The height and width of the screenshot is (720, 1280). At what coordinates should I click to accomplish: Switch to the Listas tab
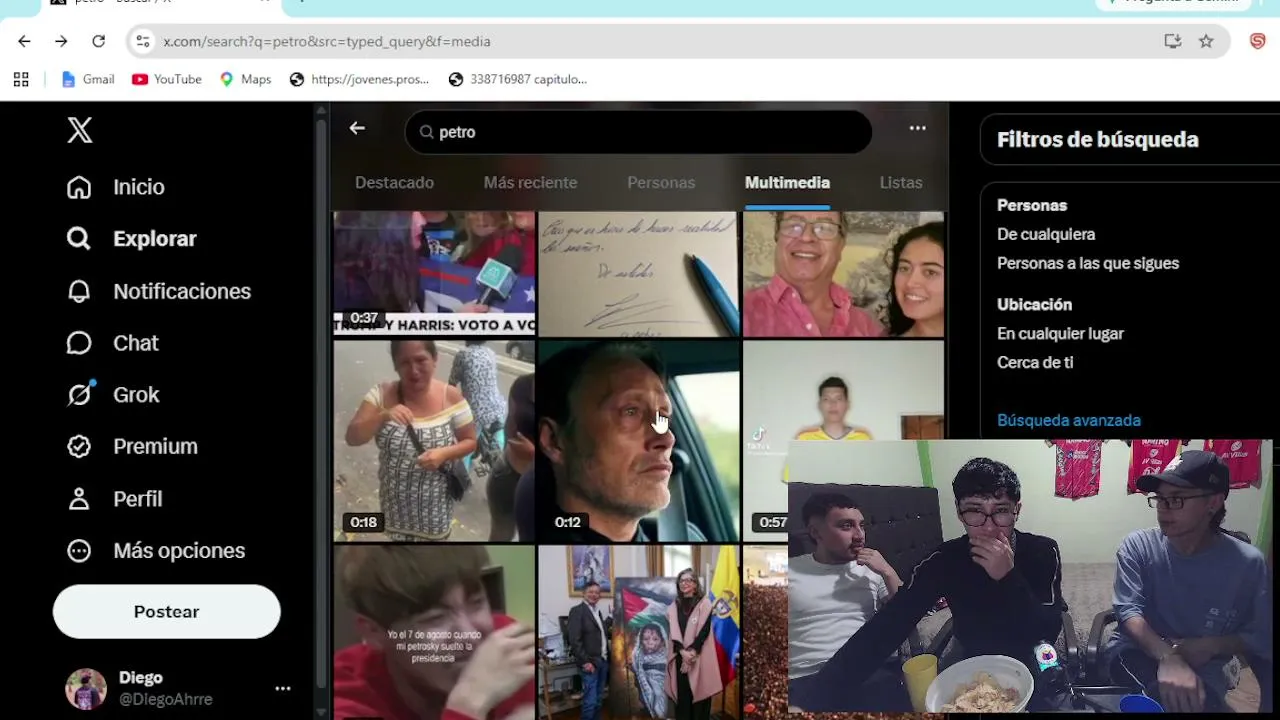click(901, 183)
